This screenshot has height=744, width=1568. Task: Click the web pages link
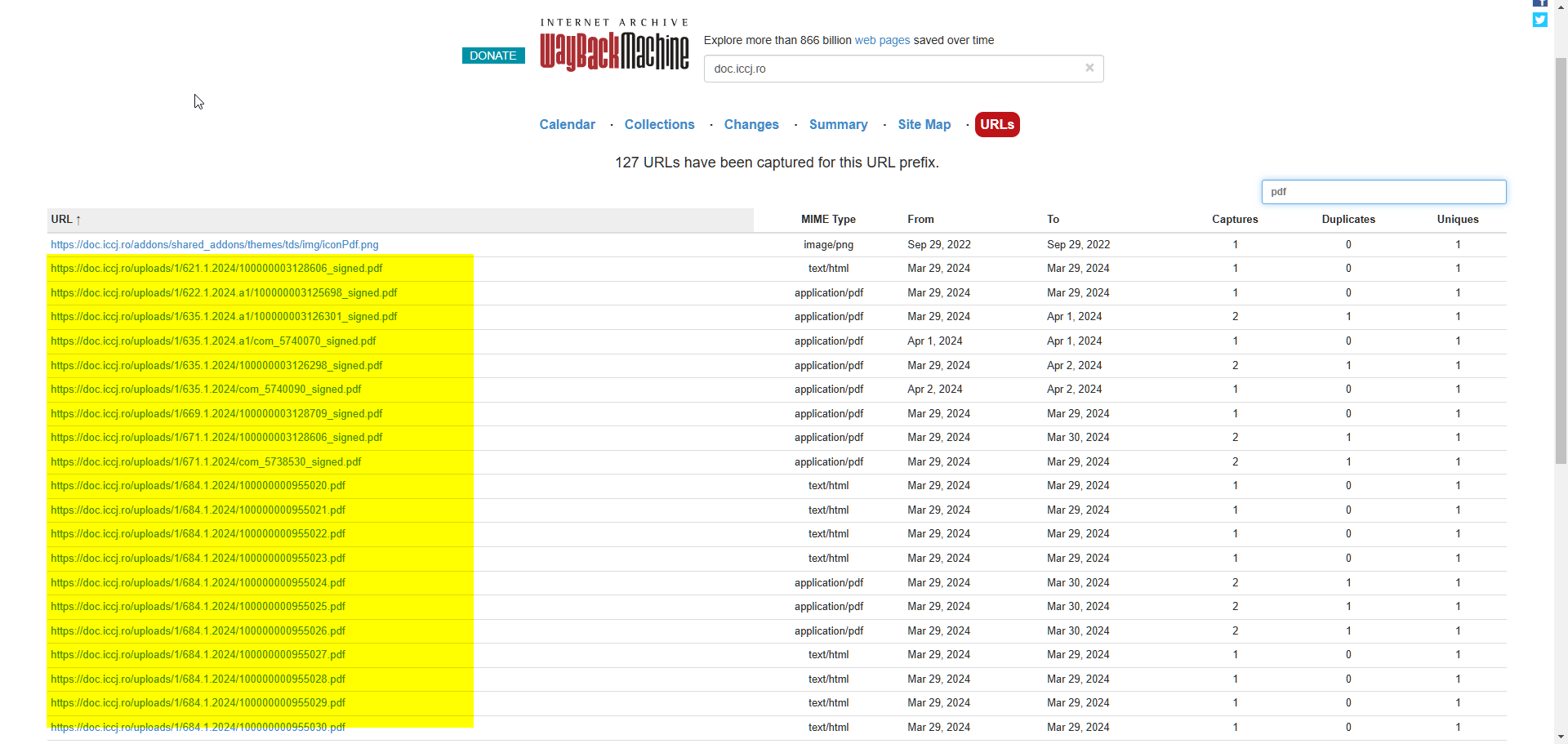click(881, 40)
